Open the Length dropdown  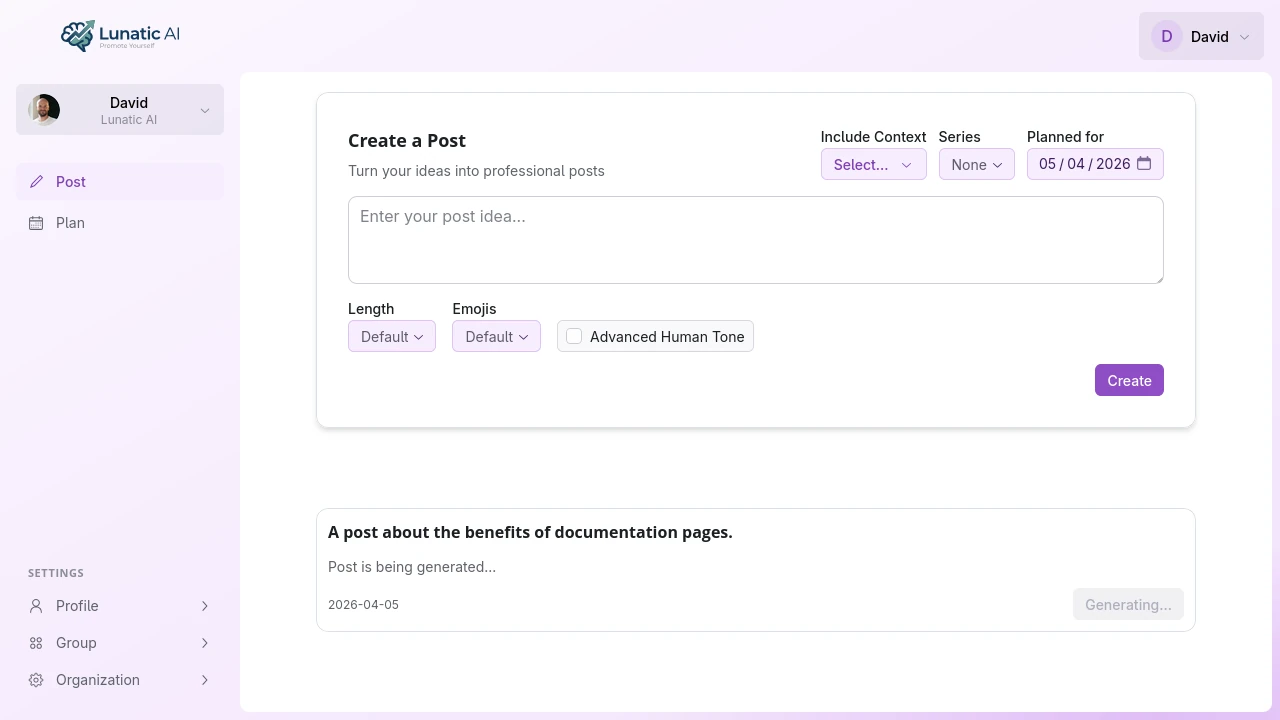(x=392, y=336)
